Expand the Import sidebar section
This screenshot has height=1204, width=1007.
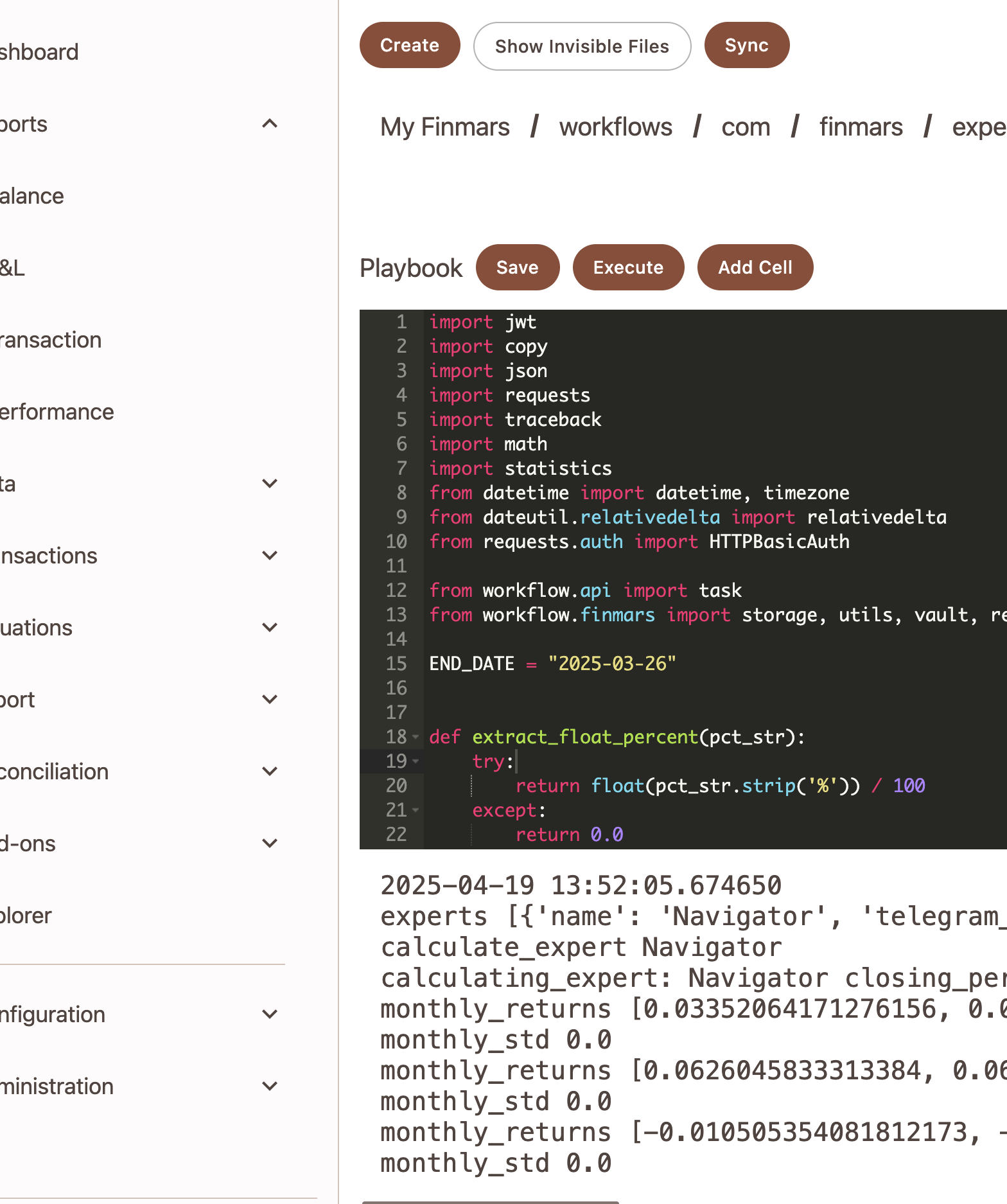pos(270,699)
